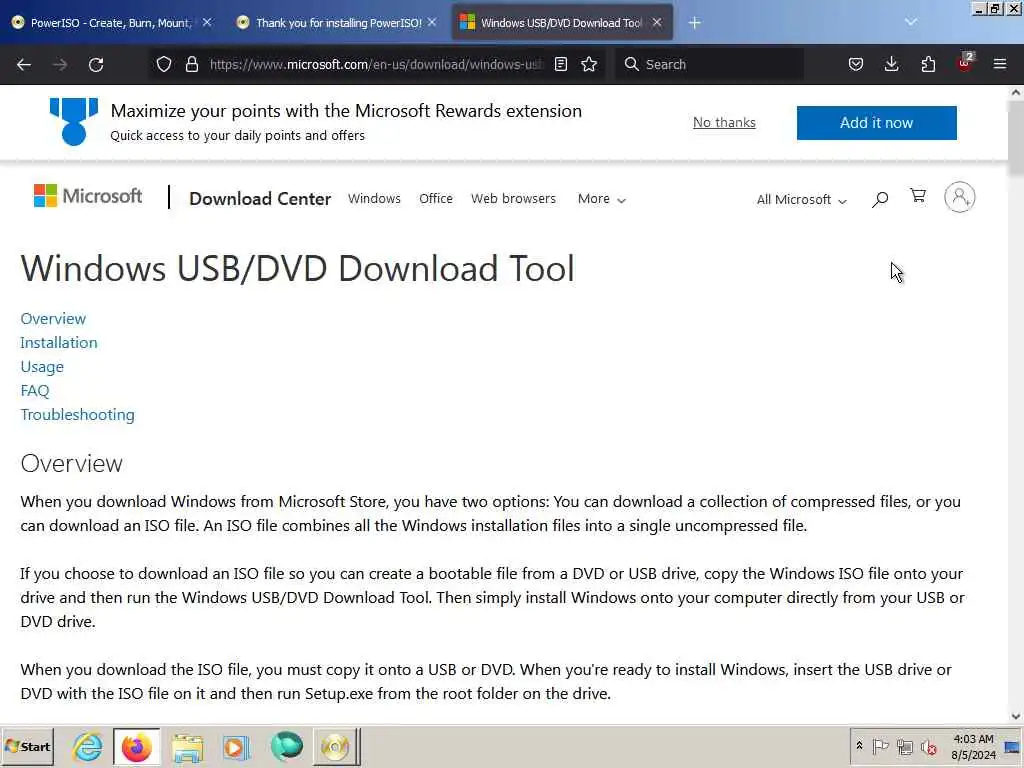Click the page scrollbar down arrow

click(x=1016, y=716)
